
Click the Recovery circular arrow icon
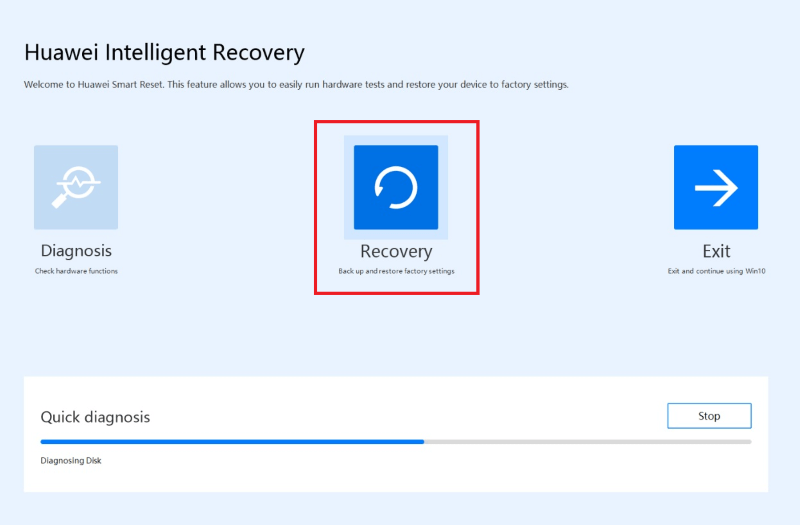pyautogui.click(x=396, y=187)
